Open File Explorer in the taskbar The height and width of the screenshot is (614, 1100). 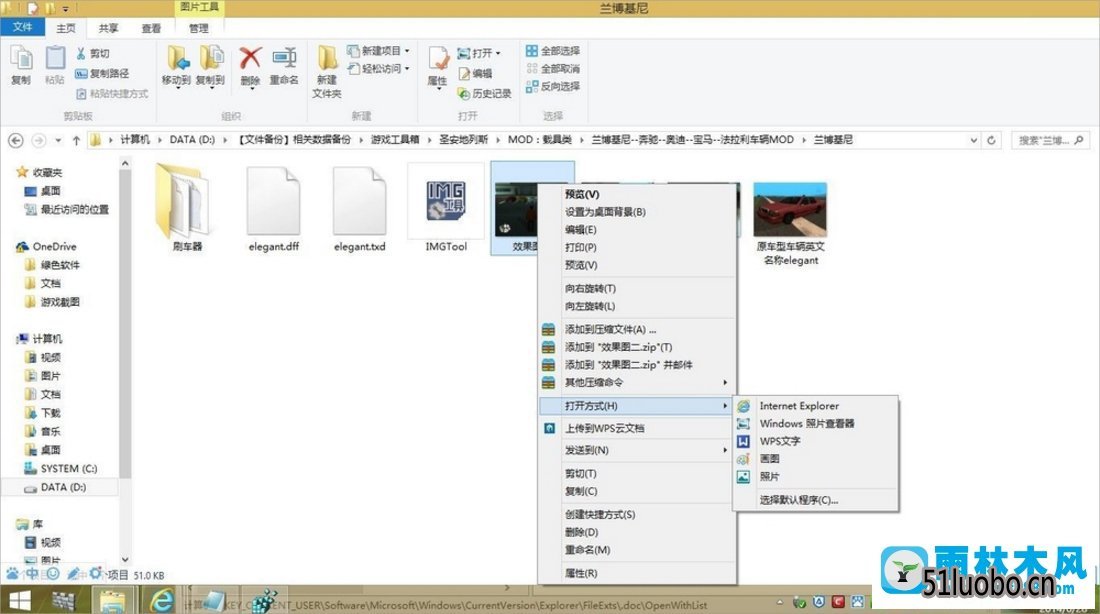pos(112,601)
